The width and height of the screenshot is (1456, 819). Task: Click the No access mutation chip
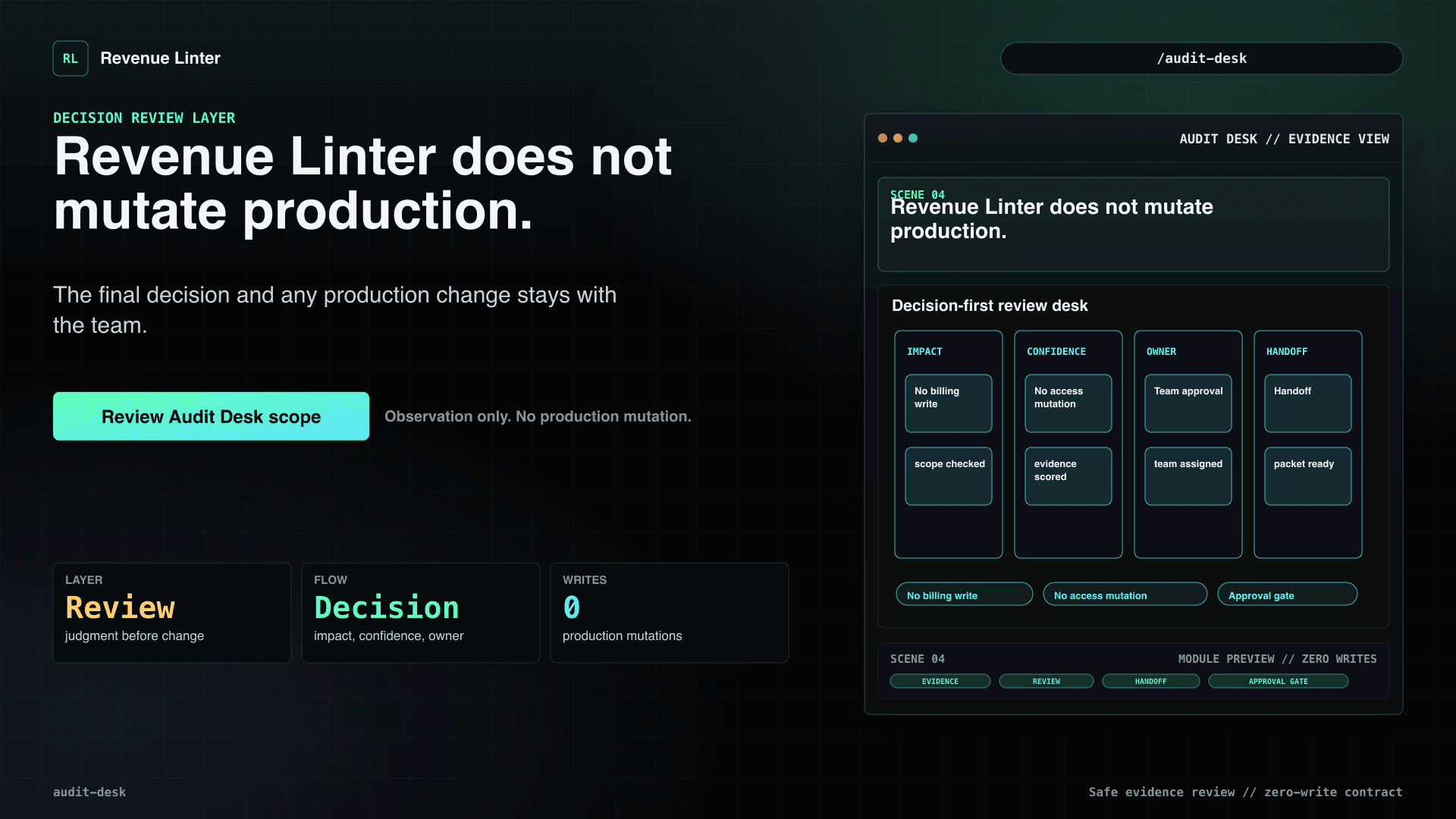pos(1125,595)
